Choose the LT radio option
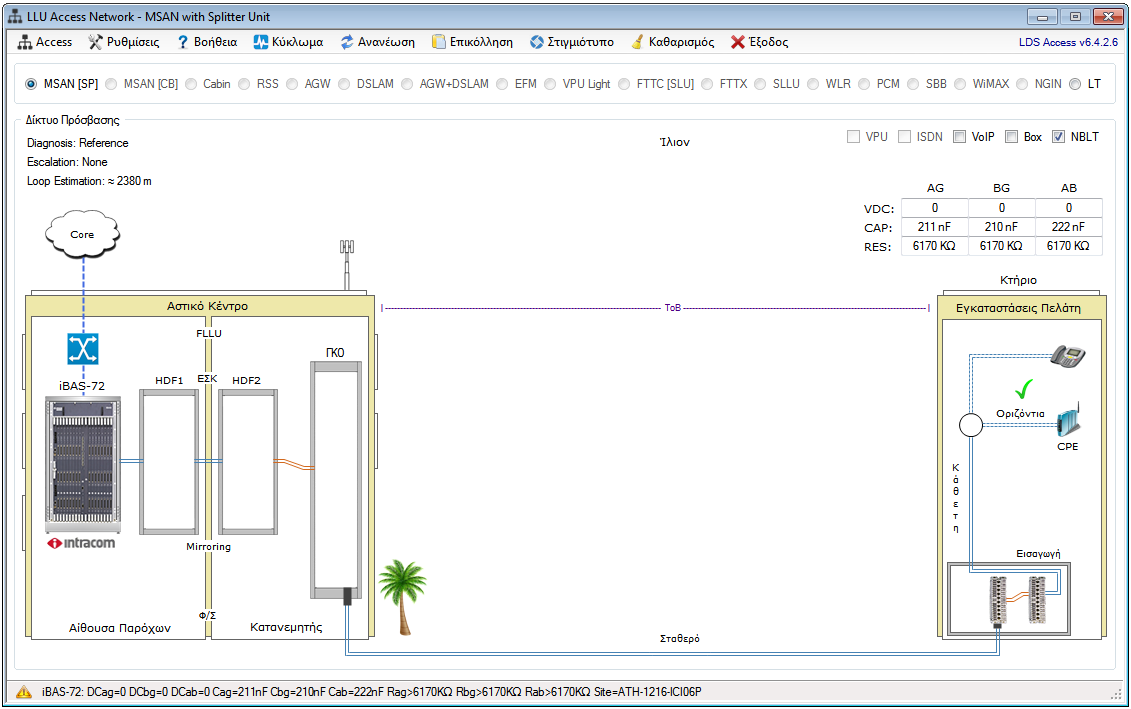Screen dimensions: 1131x709 (1076, 84)
